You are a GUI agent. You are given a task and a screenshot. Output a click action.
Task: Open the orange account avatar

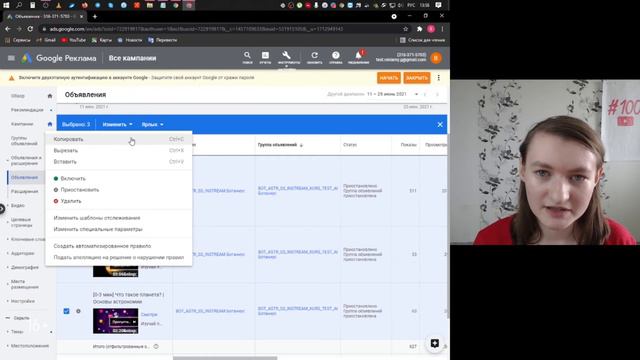click(x=436, y=58)
